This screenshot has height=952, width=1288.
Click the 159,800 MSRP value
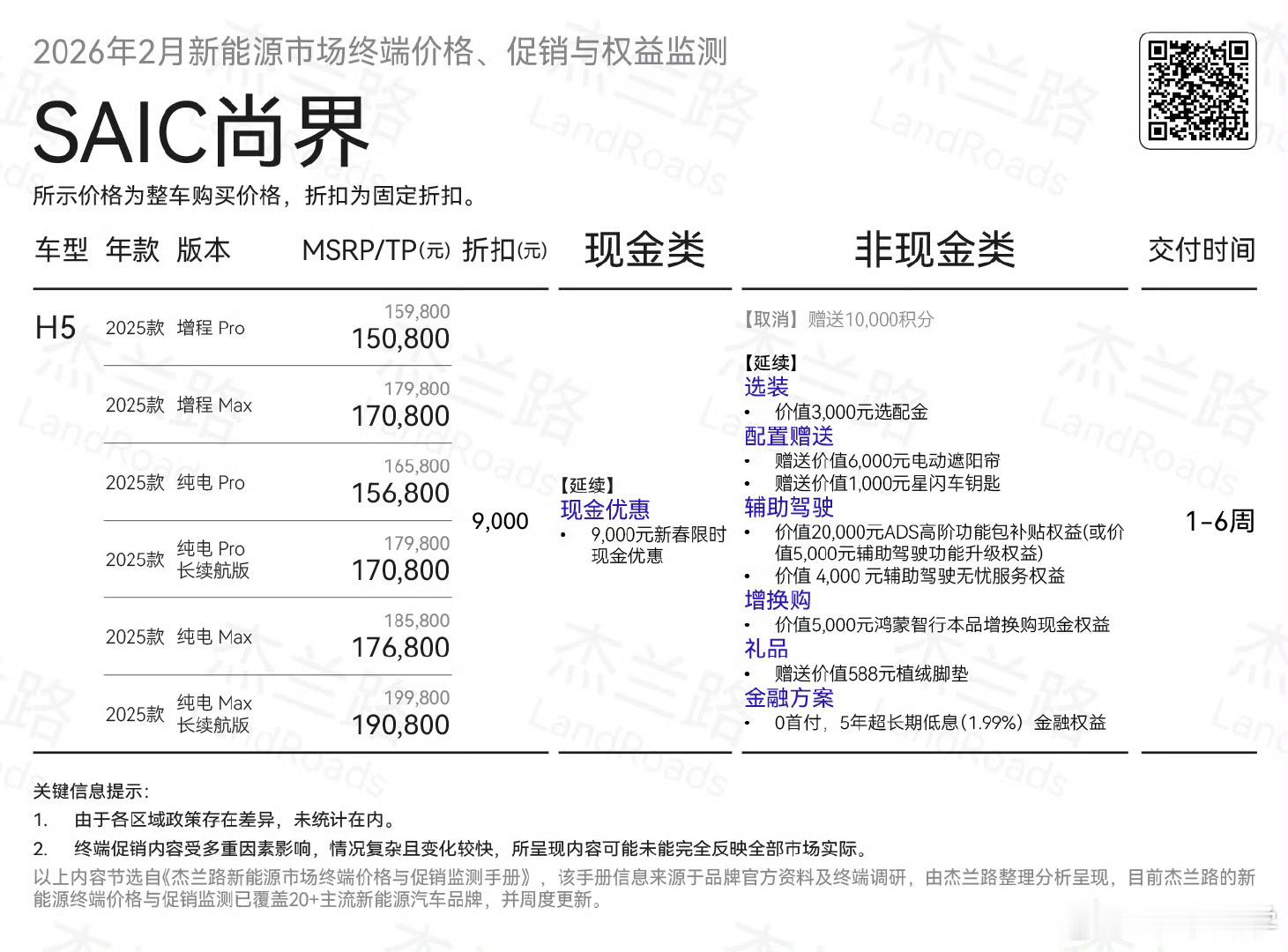click(417, 311)
